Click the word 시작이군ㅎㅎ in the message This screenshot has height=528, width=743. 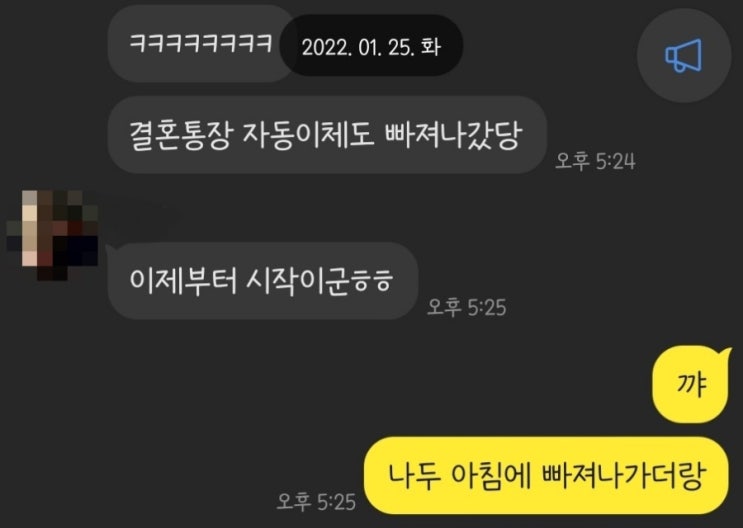319,281
